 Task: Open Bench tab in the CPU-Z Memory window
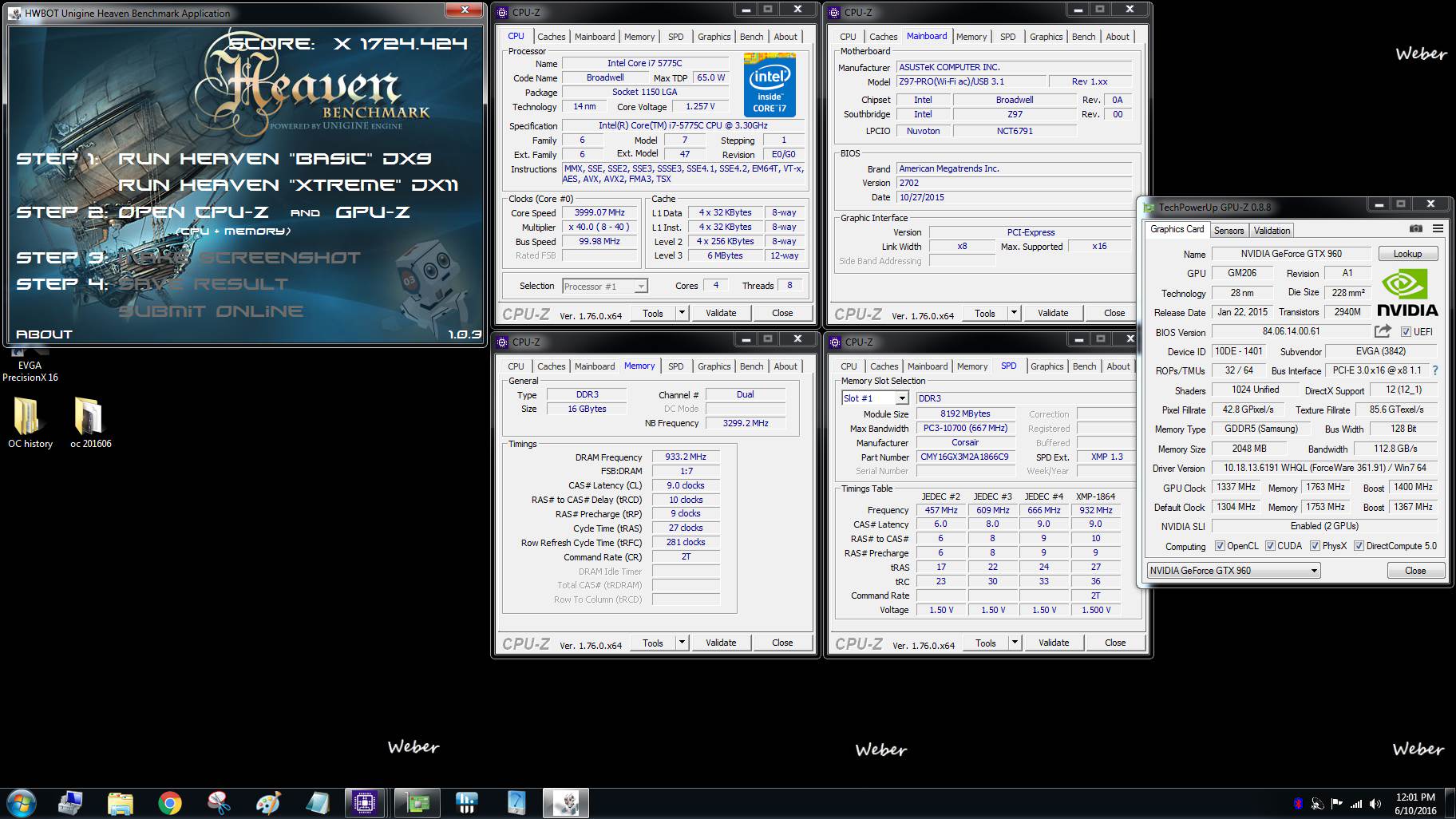(x=751, y=366)
